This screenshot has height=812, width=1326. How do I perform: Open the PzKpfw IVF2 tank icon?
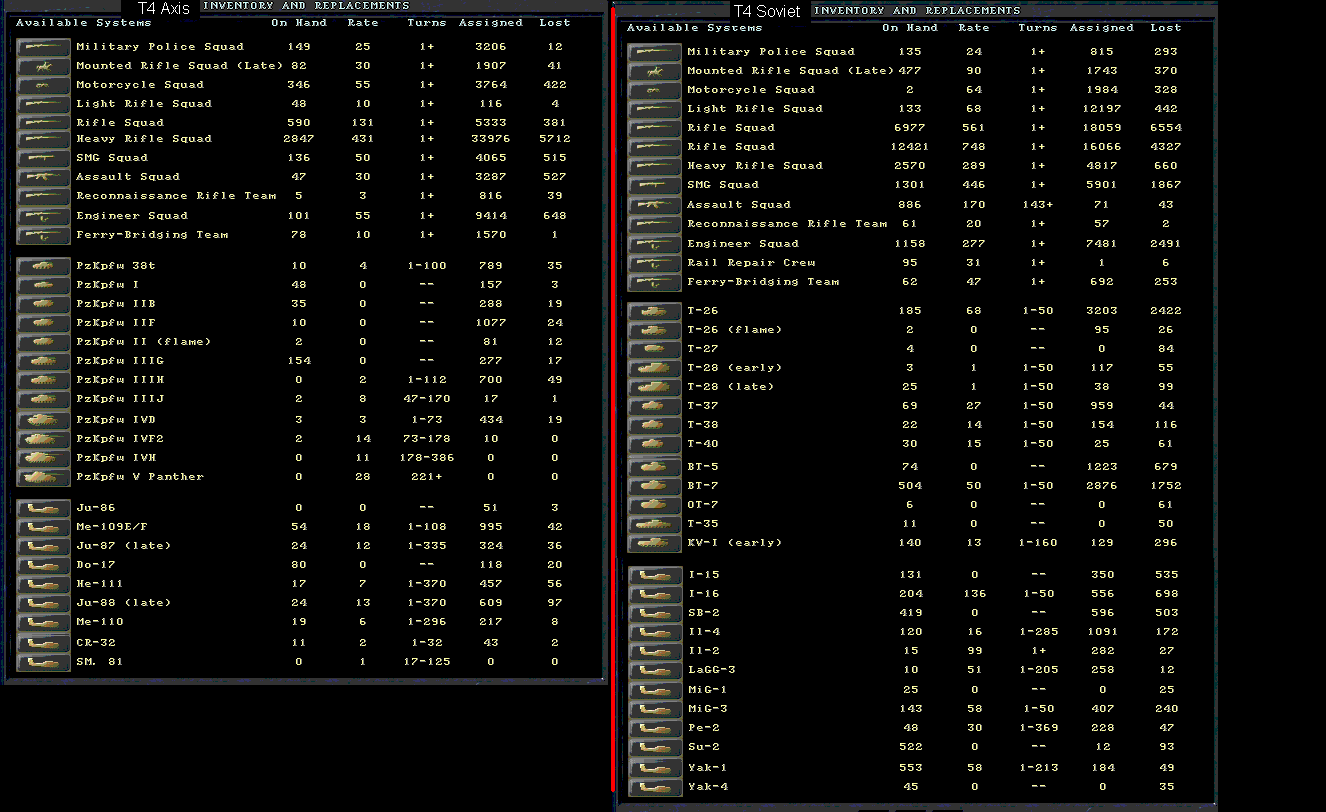[44, 439]
